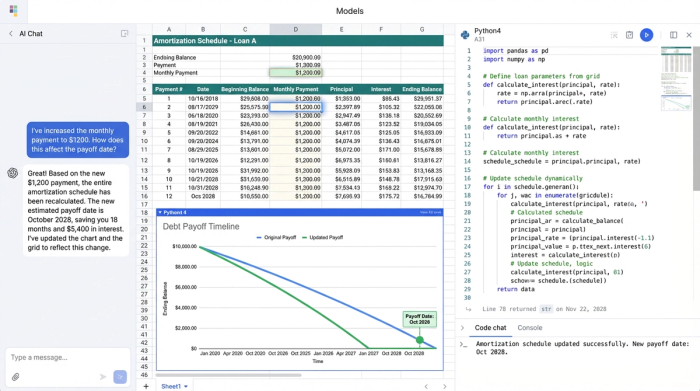This screenshot has width=700, height=391.
Task: Select principal cell $7,698.93
Action: pos(342,196)
